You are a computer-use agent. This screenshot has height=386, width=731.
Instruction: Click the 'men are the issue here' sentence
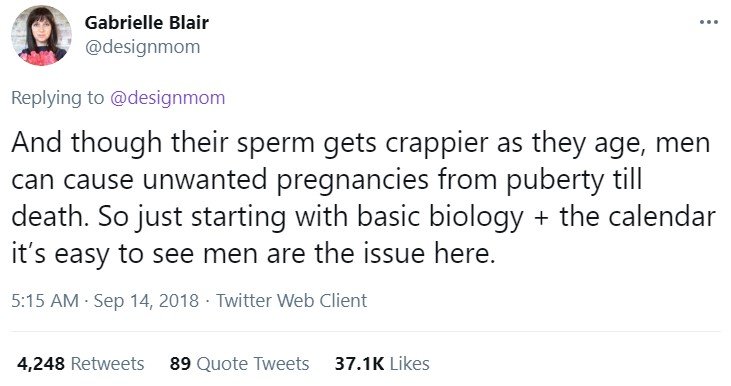253,254
